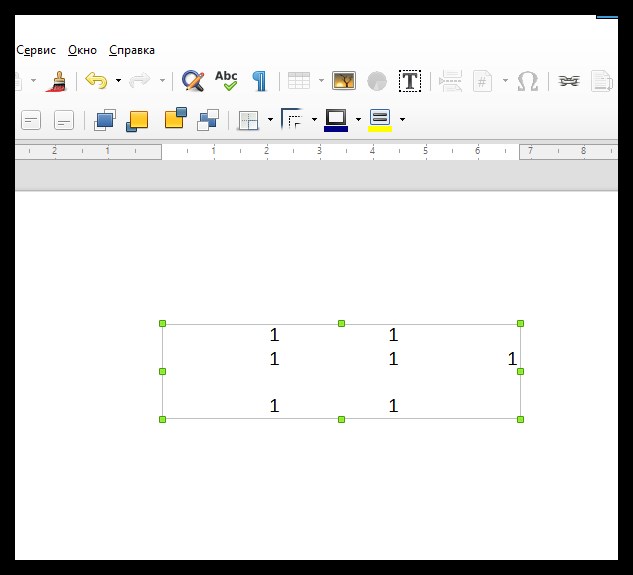The image size is (633, 575).
Task: Insert a page break
Action: [x=451, y=81]
